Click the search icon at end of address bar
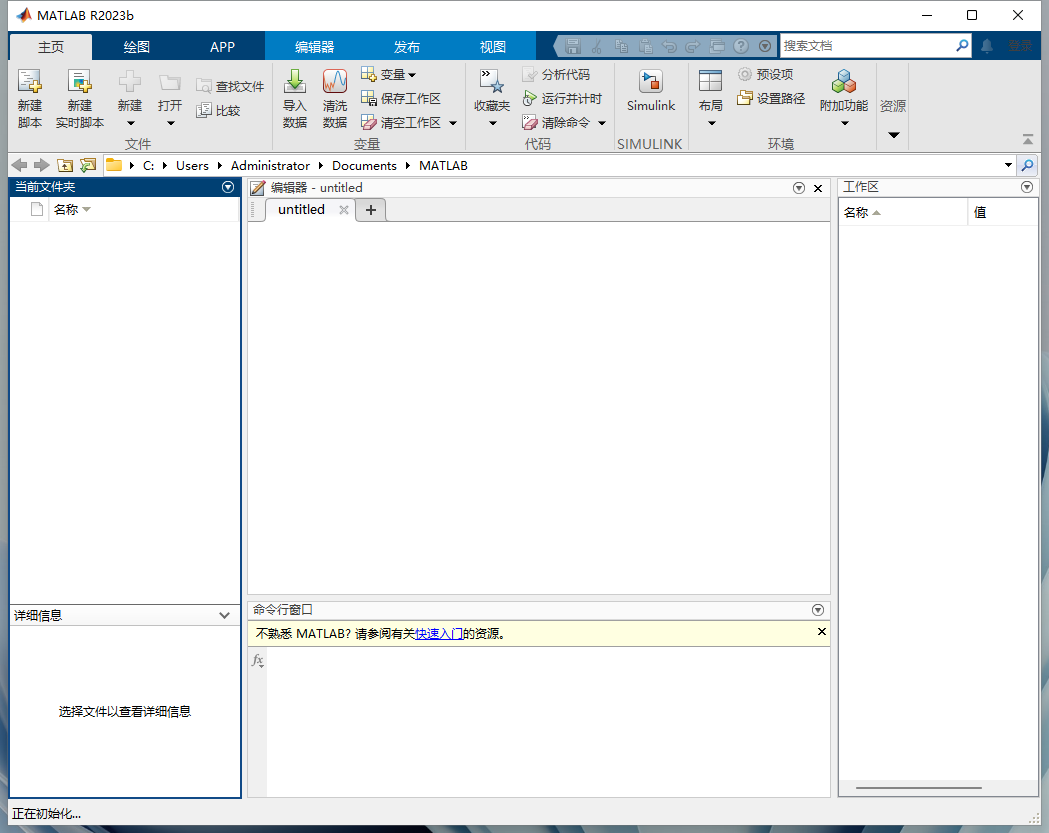 (x=1027, y=165)
